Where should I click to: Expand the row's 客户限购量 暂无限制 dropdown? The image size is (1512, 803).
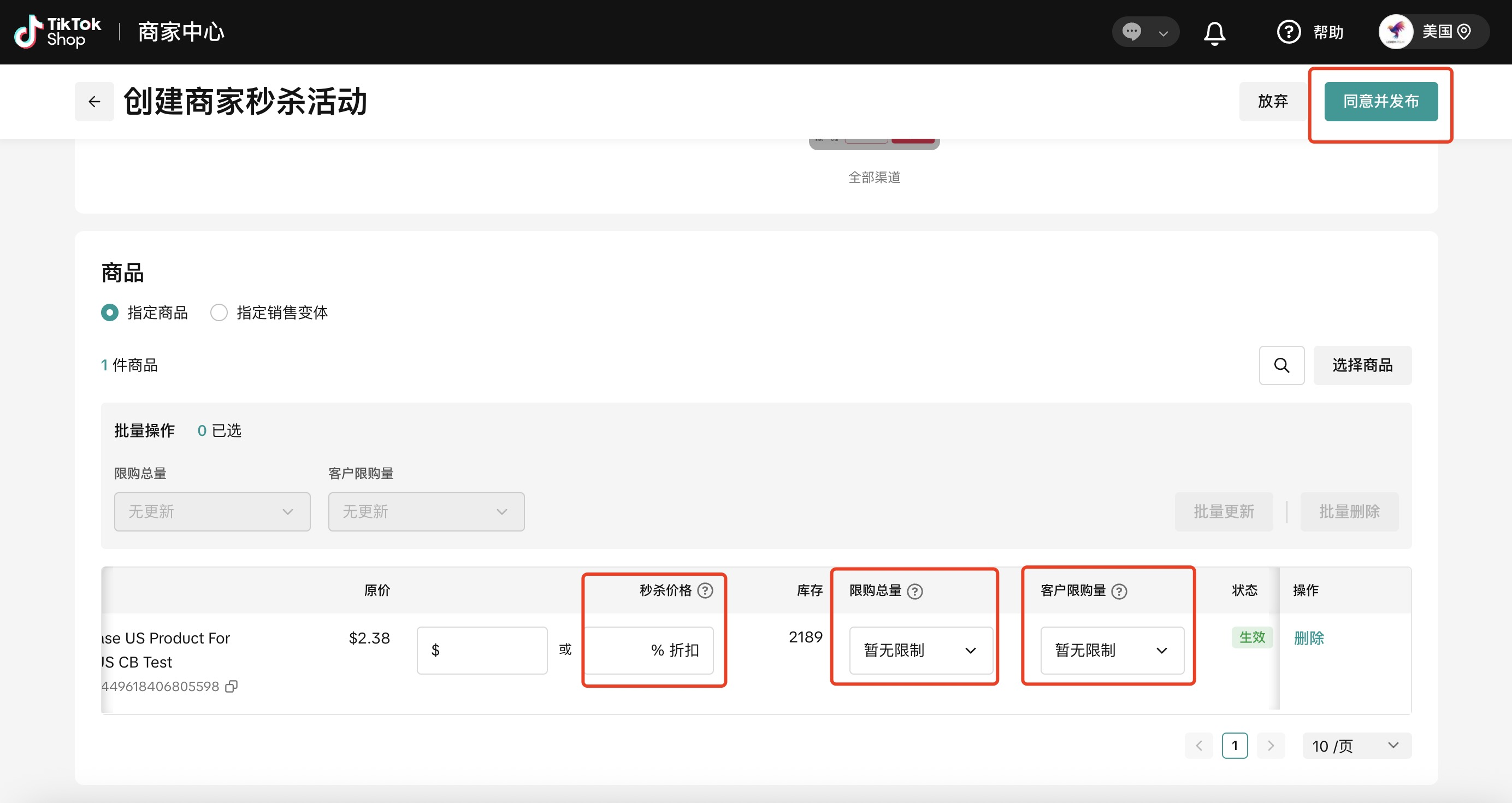pos(1112,650)
